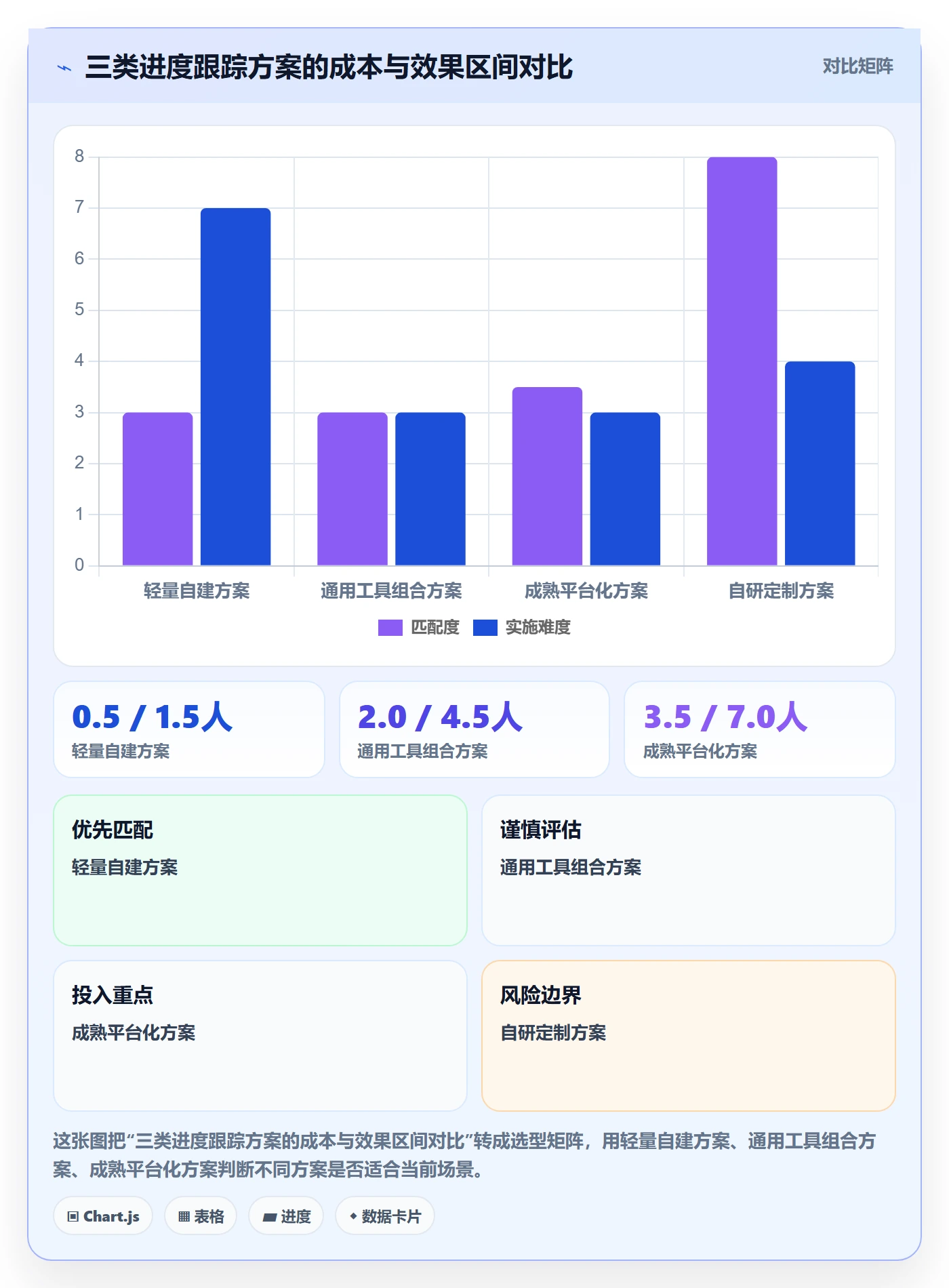Open the 投入重点 matrix card
The image size is (949, 1288).
(260, 1036)
